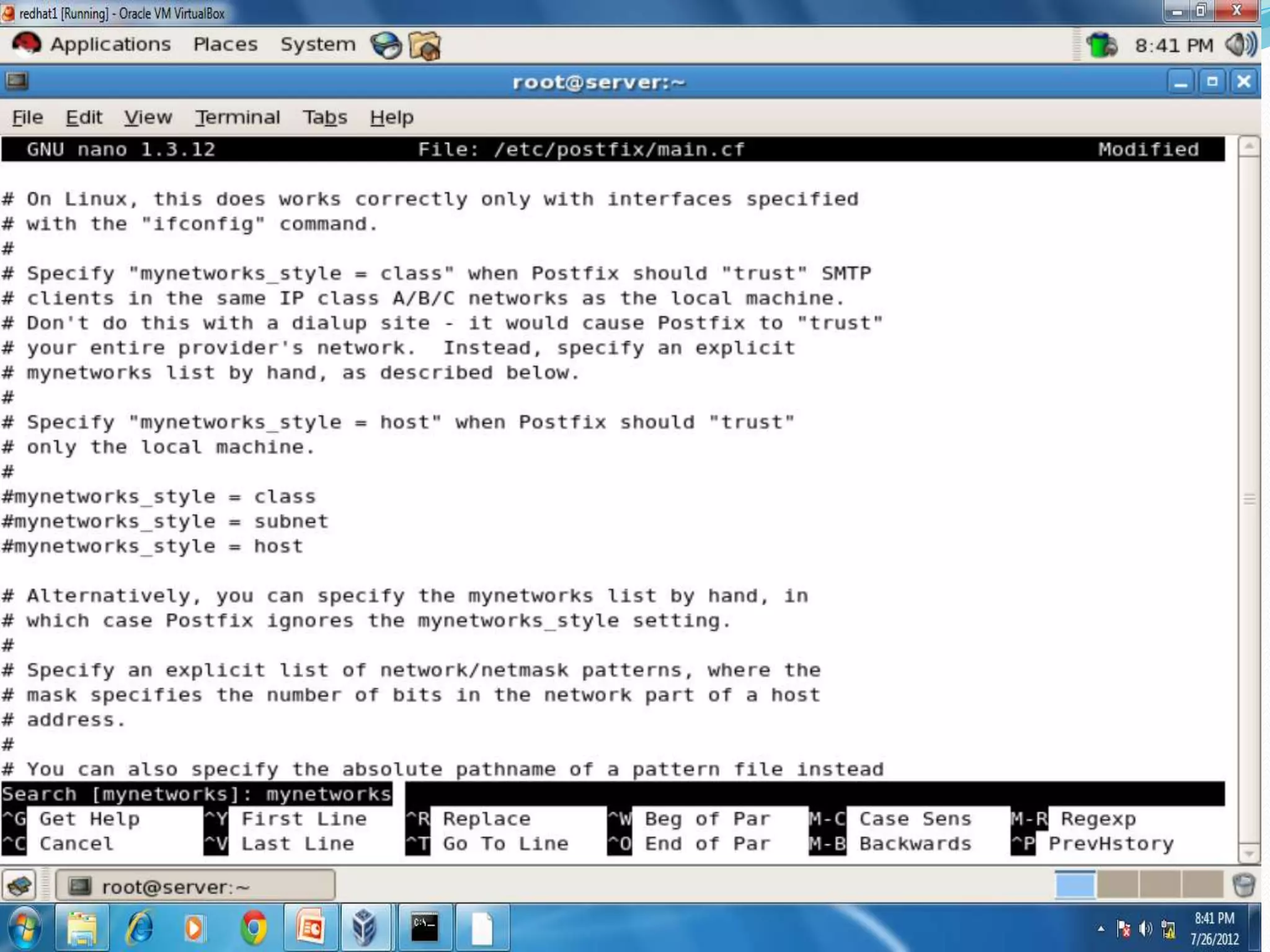Click the show desktop icon in bottom panel
The height and width of the screenshot is (952, 1270).
tap(20, 885)
